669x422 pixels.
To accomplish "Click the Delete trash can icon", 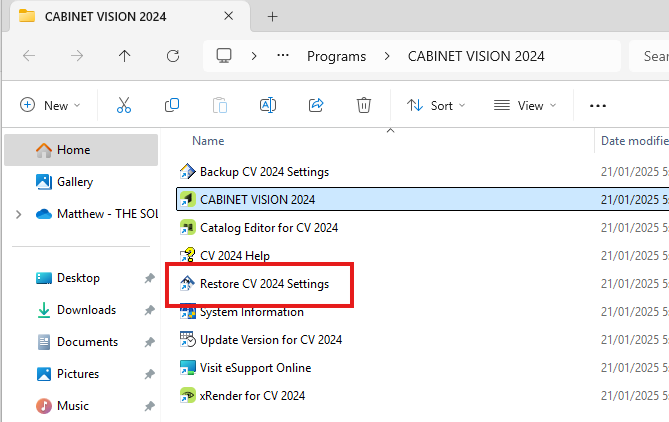I will [364, 105].
